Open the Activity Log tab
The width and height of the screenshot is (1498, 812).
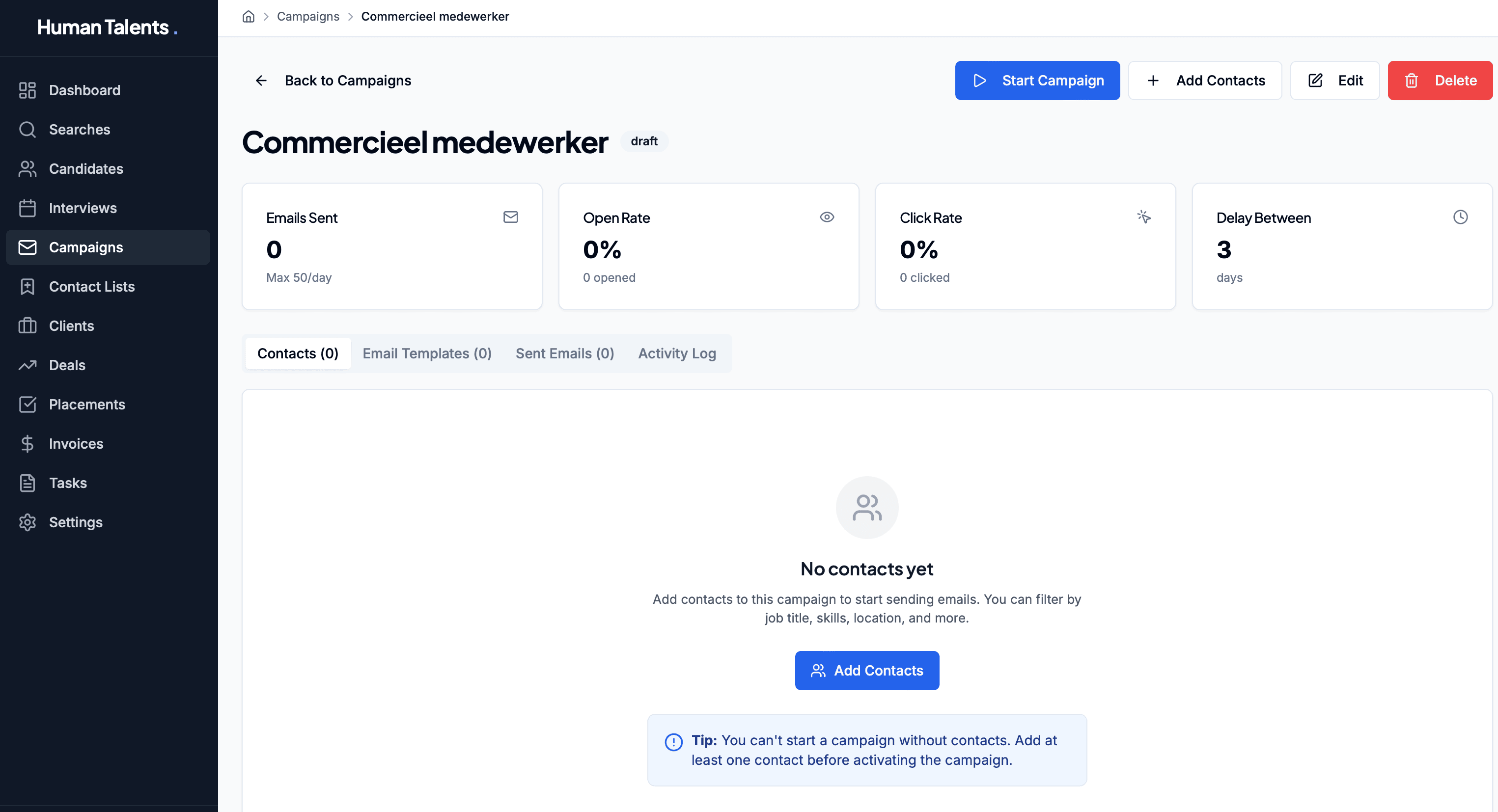pyautogui.click(x=676, y=353)
